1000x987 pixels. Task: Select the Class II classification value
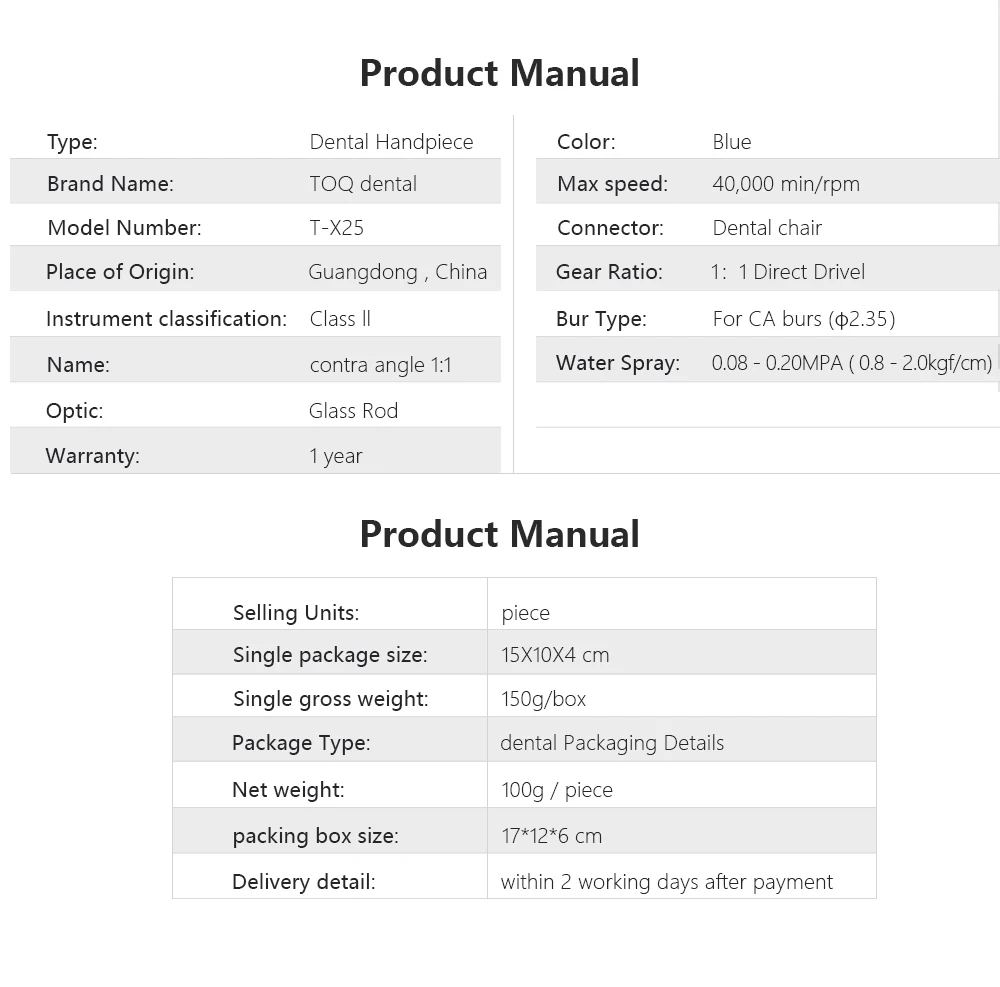[340, 318]
